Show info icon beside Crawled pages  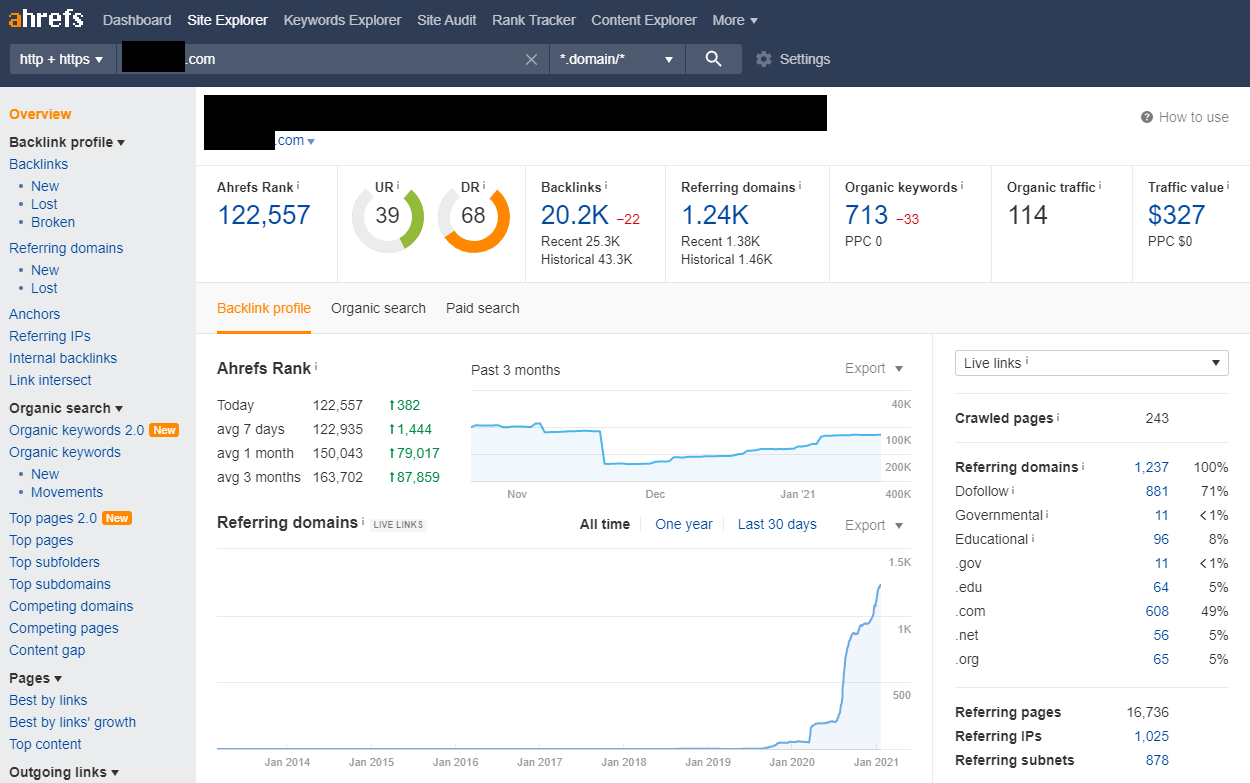coord(1058,418)
